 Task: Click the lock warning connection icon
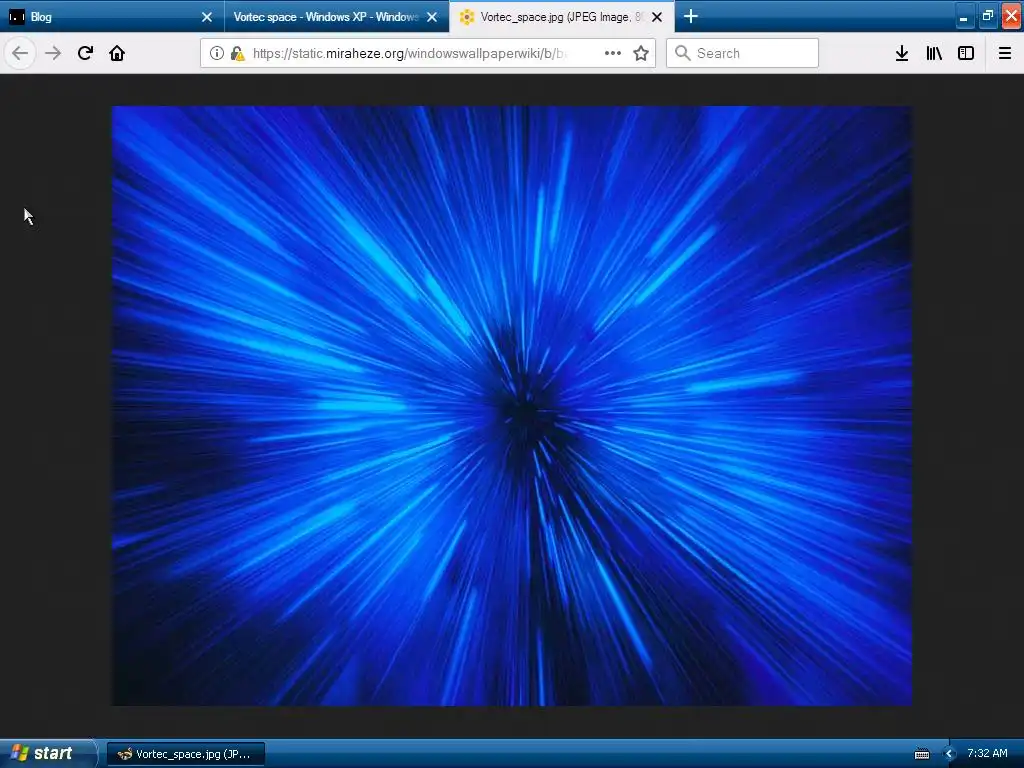(238, 54)
